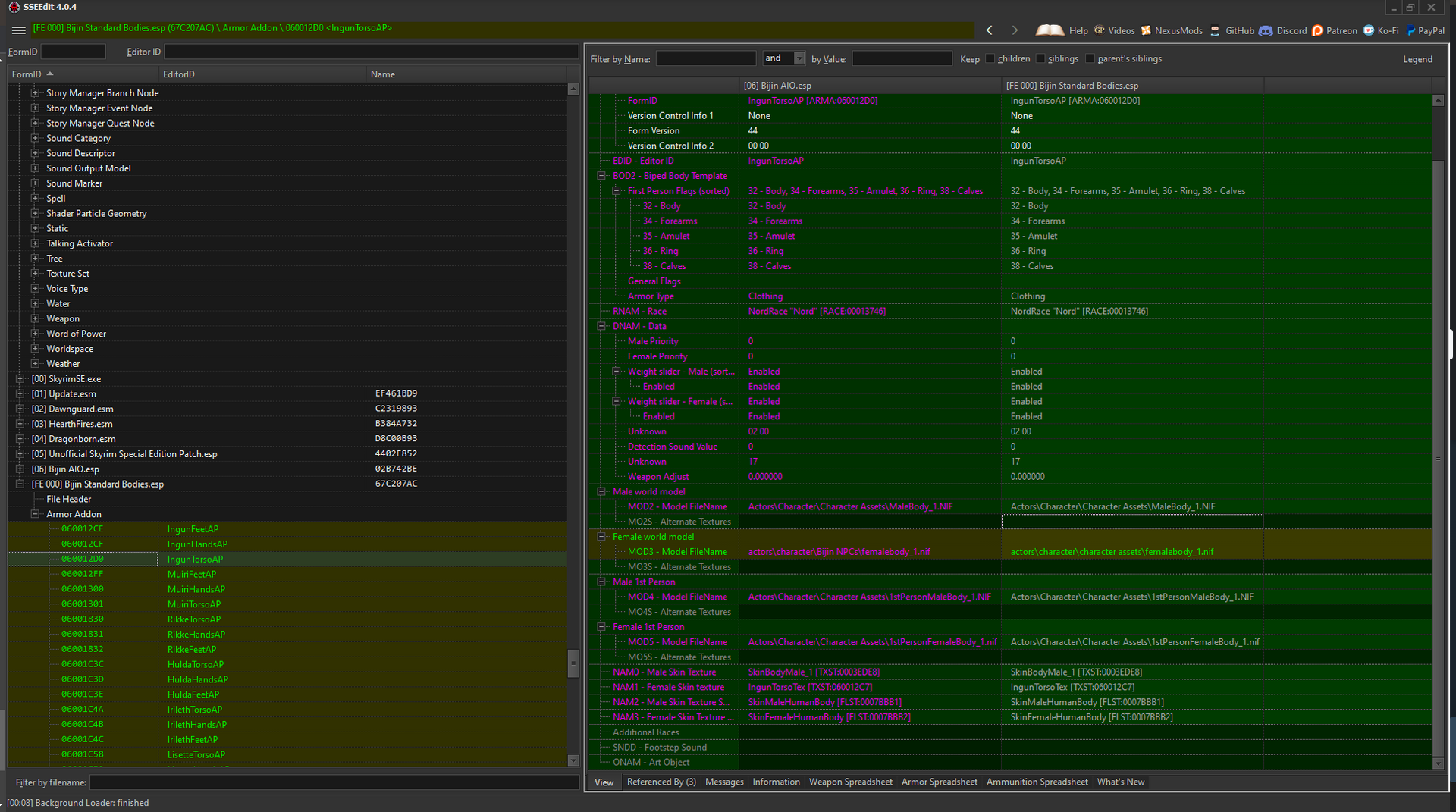Viewport: 1456px width, 812px height.
Task: Expand the Sound Descriptor group
Action: [35, 153]
